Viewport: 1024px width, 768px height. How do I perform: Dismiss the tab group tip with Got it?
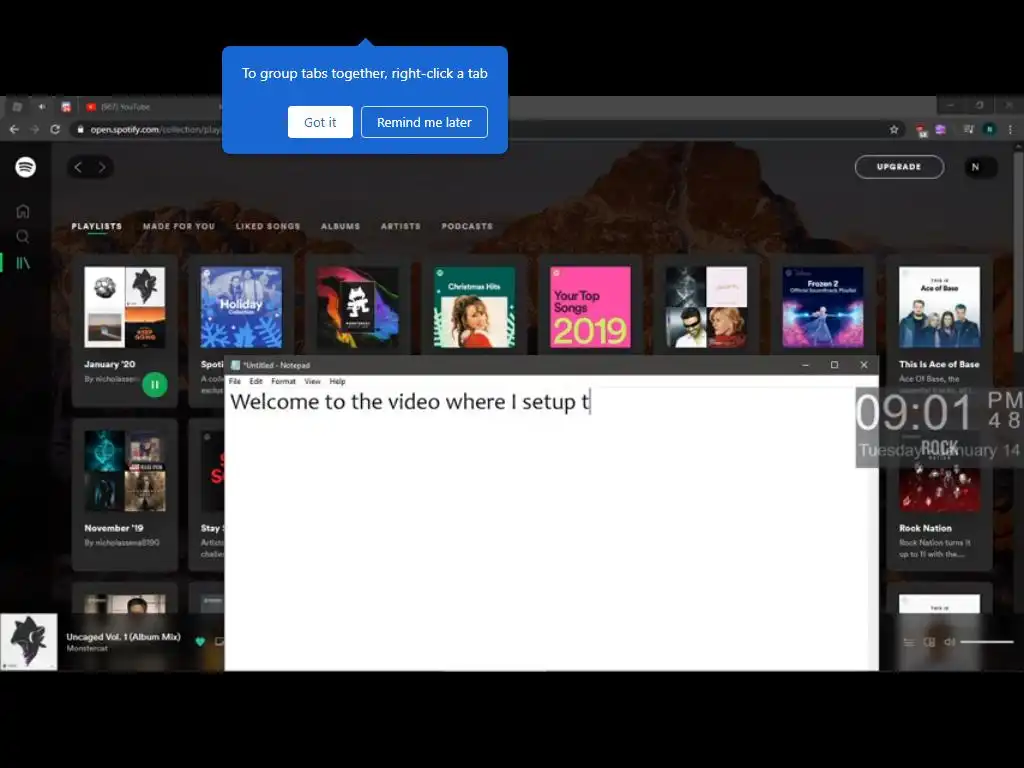click(x=320, y=122)
